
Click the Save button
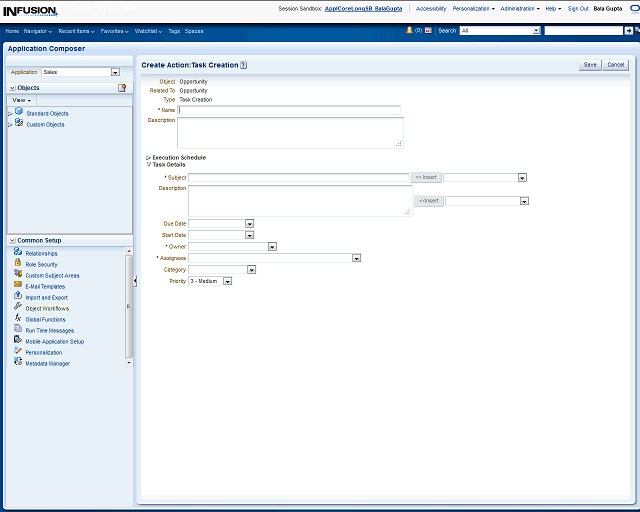coord(590,64)
